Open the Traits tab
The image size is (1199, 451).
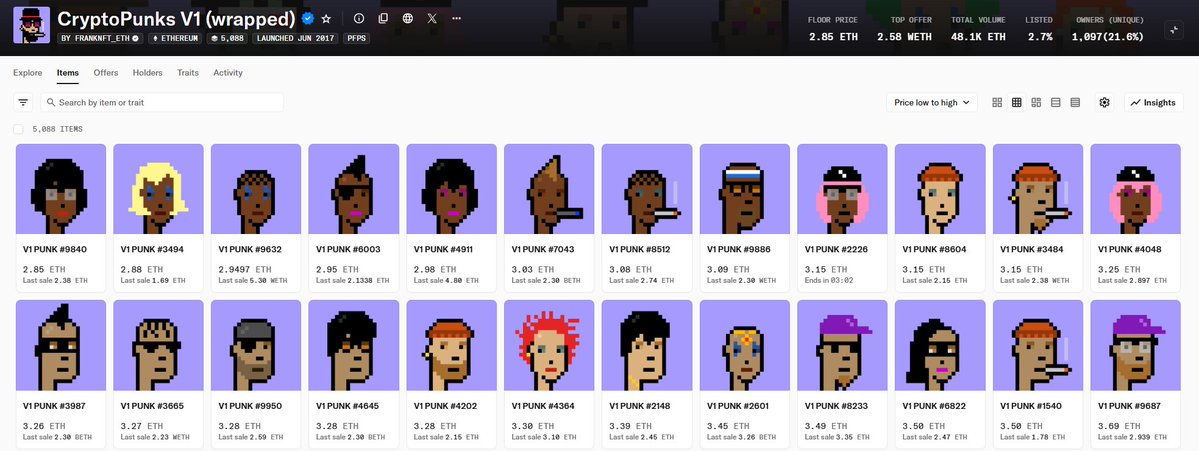click(x=188, y=73)
